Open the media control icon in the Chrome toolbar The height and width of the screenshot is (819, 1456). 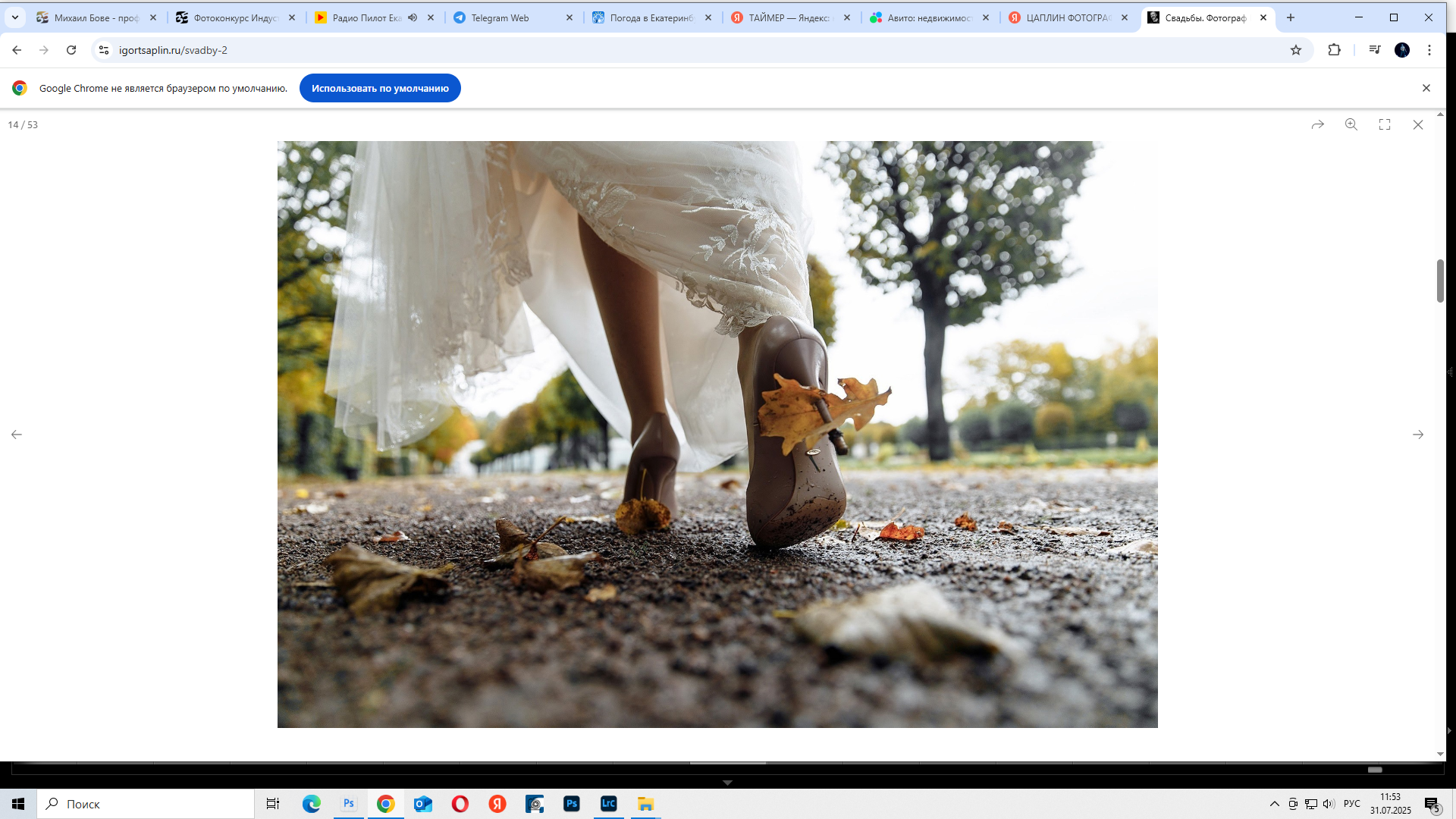pos(1374,50)
